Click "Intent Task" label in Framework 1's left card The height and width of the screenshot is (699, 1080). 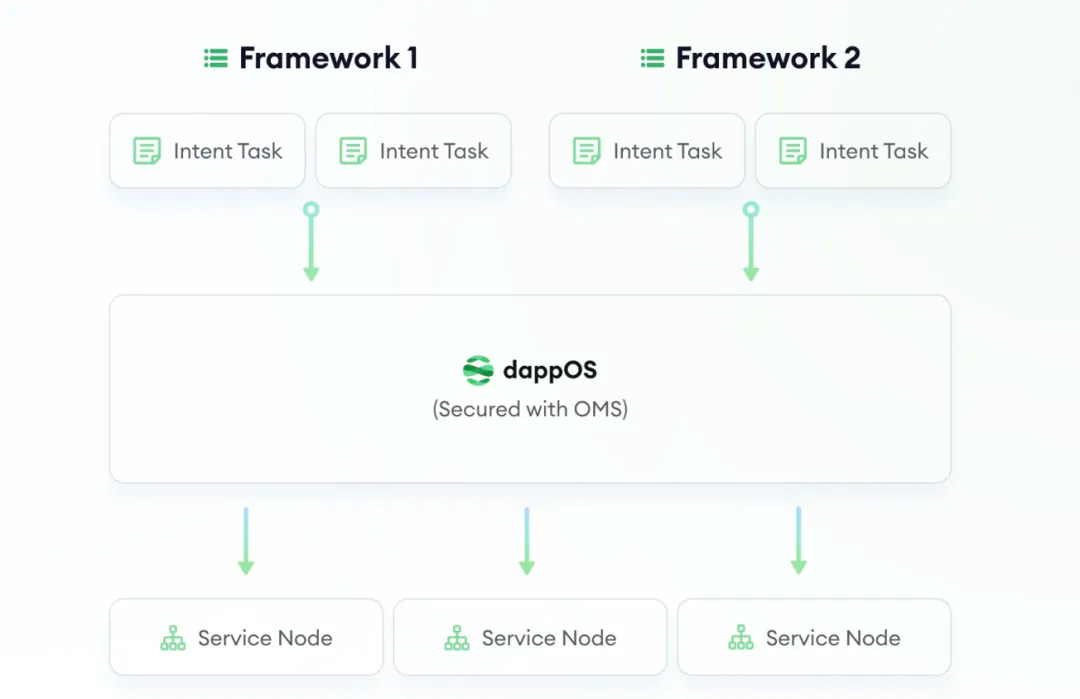click(x=228, y=151)
